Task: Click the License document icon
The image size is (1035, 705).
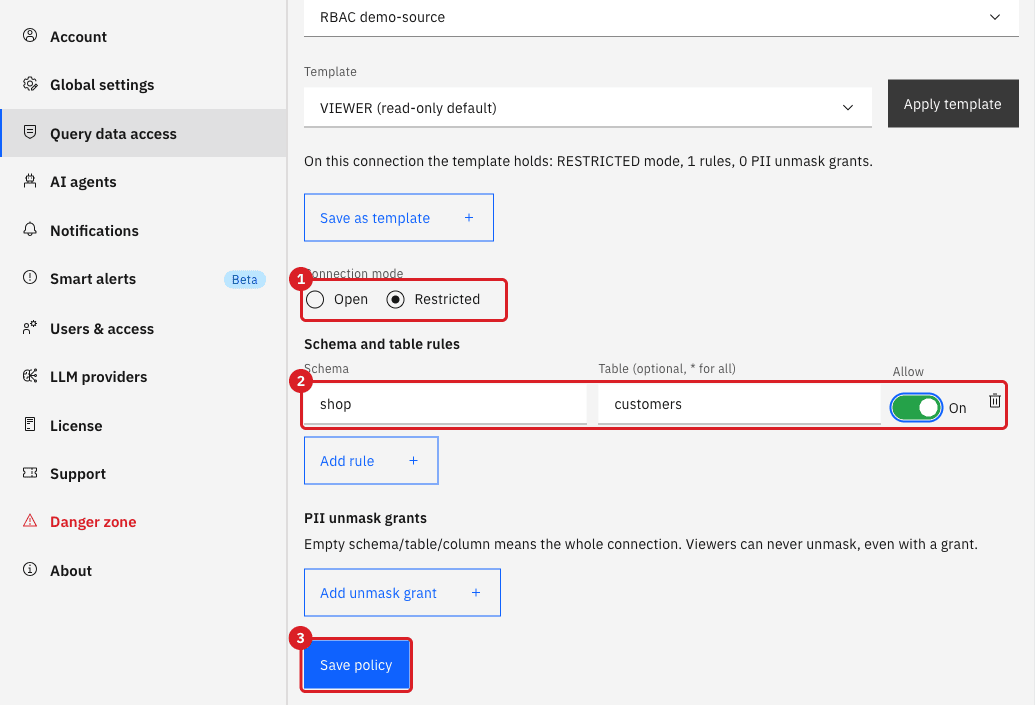Action: pyautogui.click(x=30, y=424)
